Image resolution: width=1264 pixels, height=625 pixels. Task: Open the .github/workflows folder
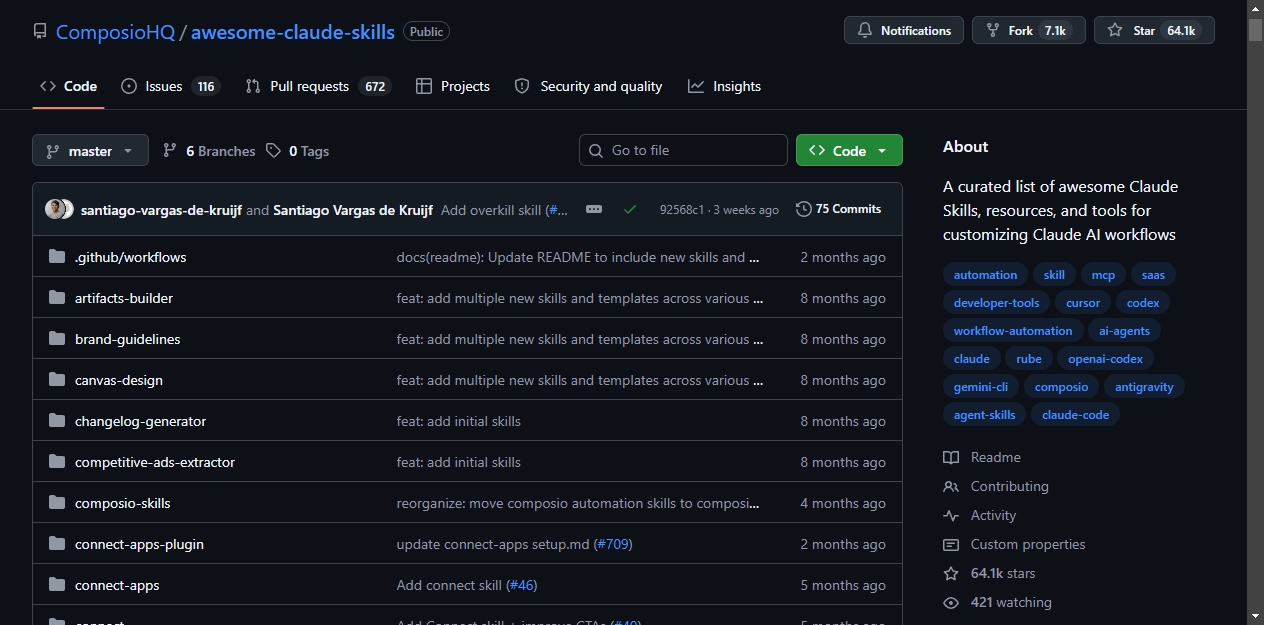click(x=130, y=257)
